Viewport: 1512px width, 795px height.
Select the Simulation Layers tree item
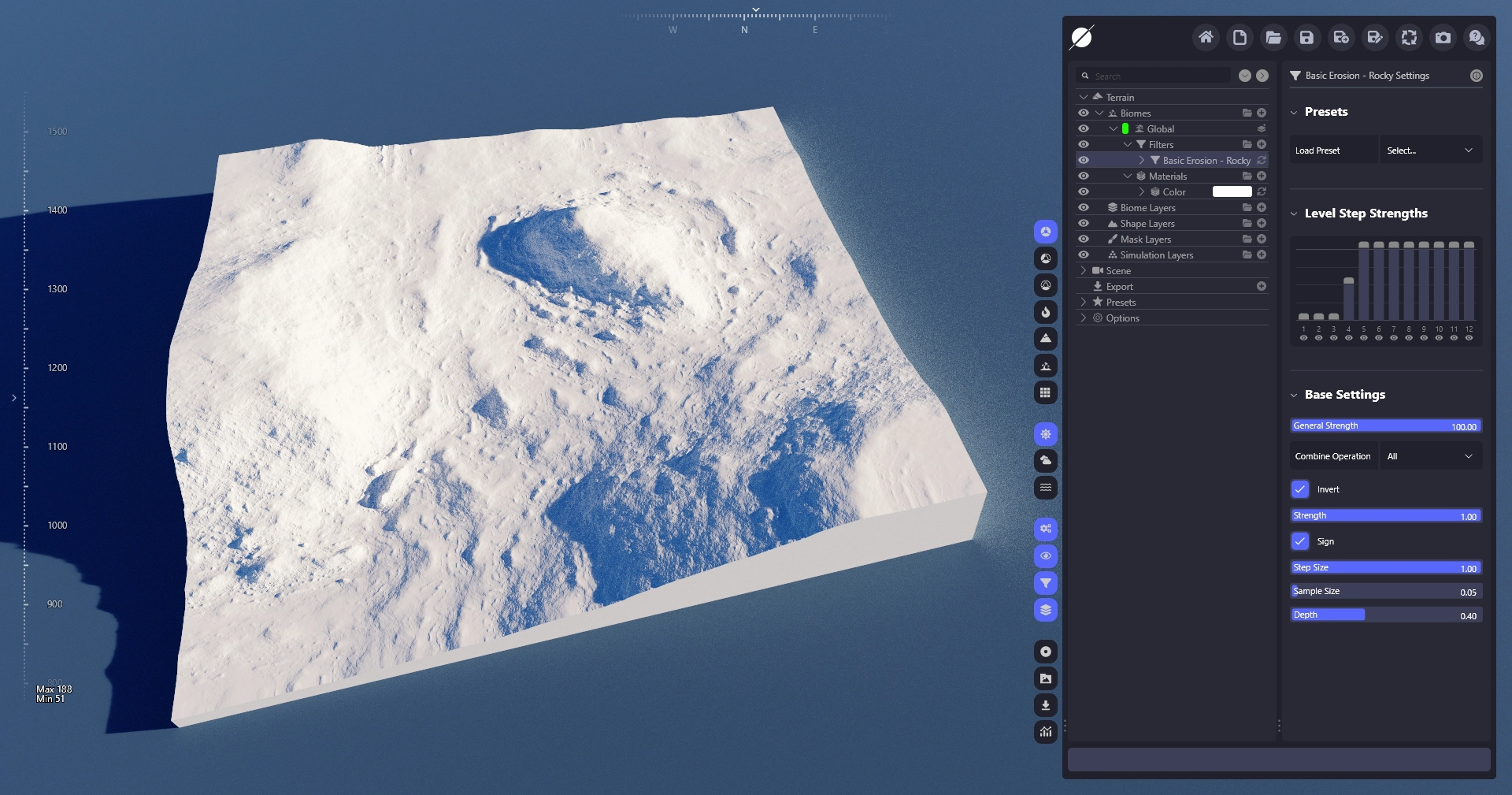pos(1156,255)
